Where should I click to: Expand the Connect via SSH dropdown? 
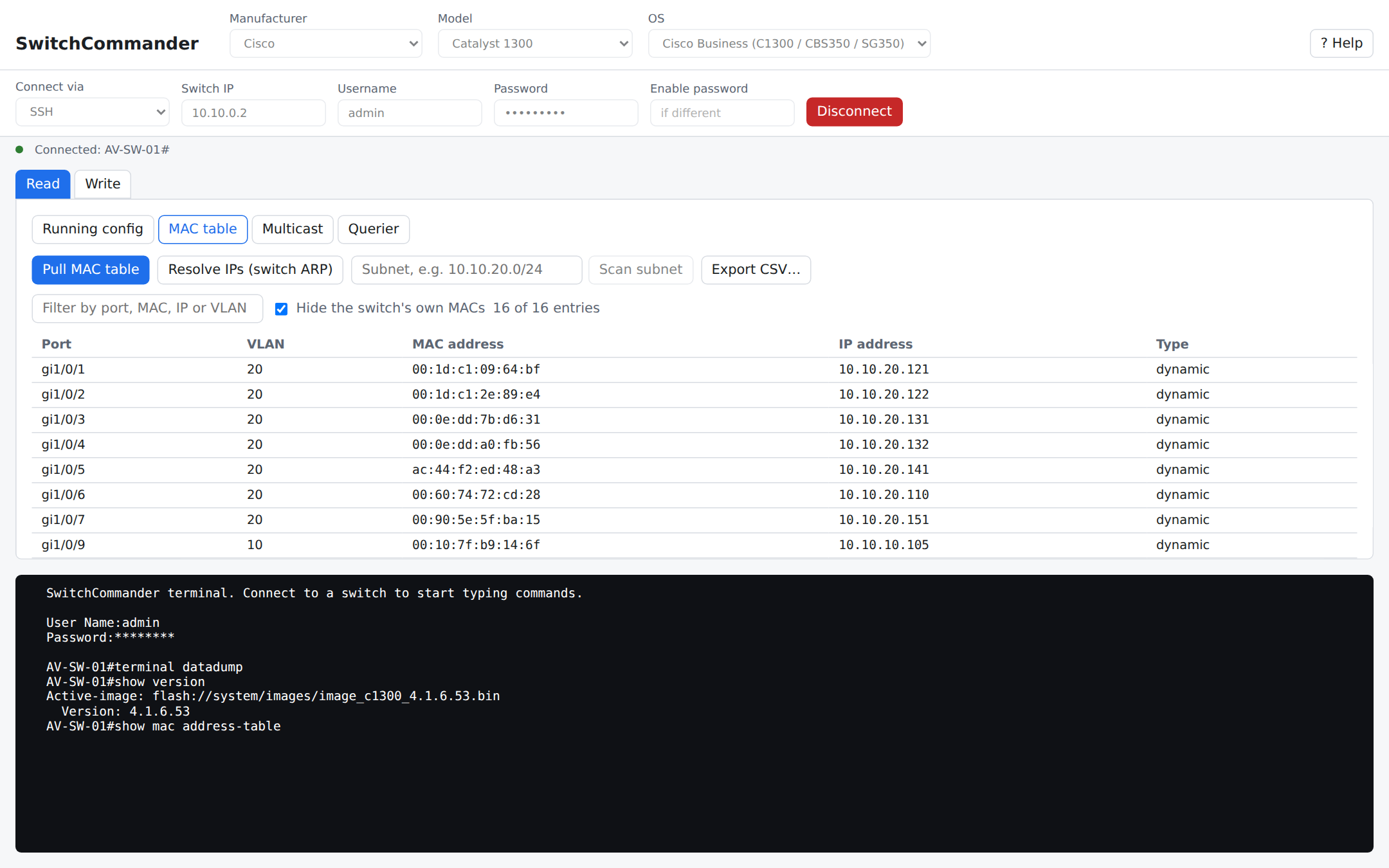(x=93, y=112)
